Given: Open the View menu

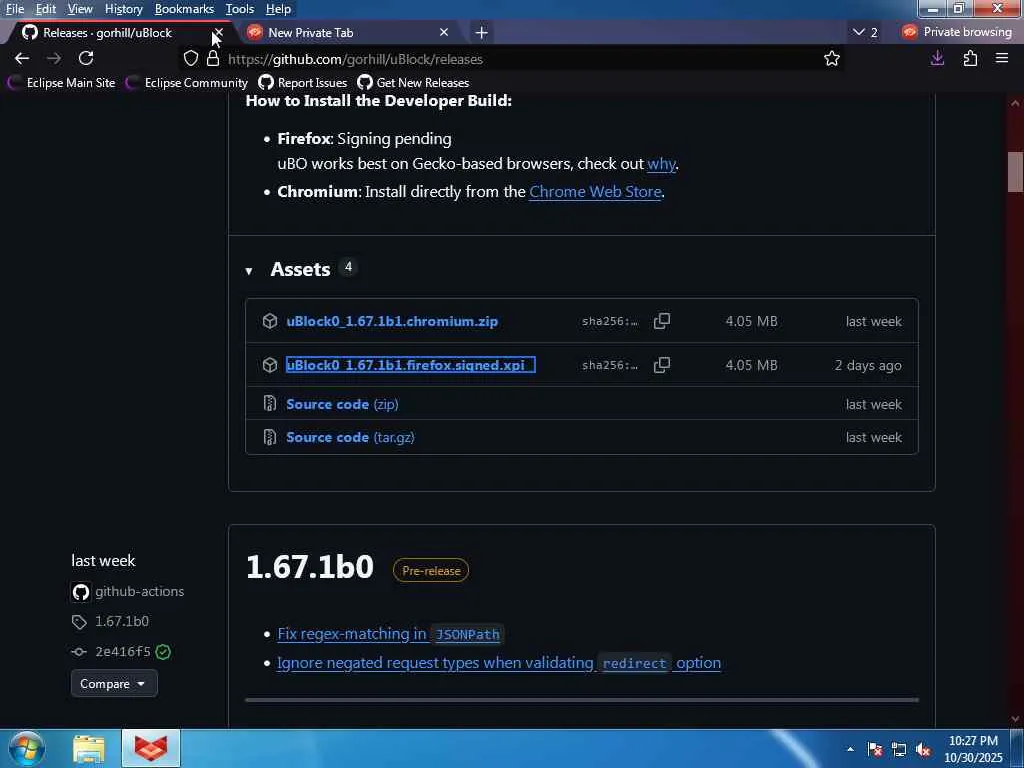Looking at the screenshot, I should click(80, 8).
